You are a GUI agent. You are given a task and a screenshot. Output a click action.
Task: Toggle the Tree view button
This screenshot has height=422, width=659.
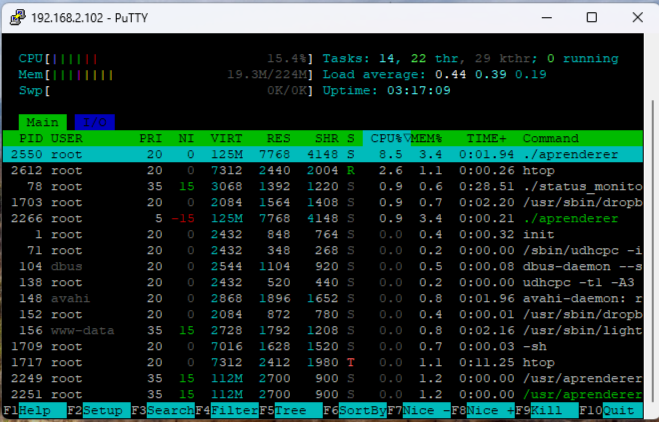point(294,410)
